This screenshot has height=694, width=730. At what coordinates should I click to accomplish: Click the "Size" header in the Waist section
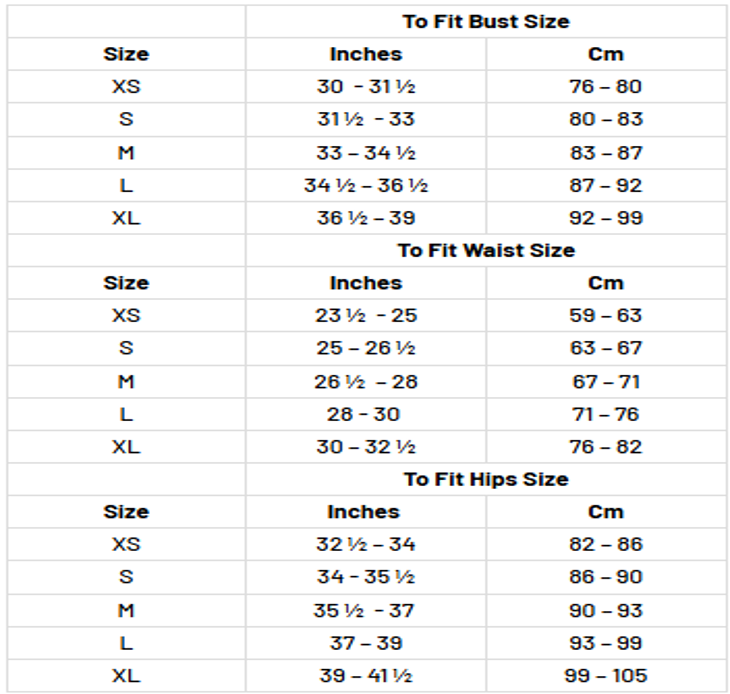(x=126, y=283)
